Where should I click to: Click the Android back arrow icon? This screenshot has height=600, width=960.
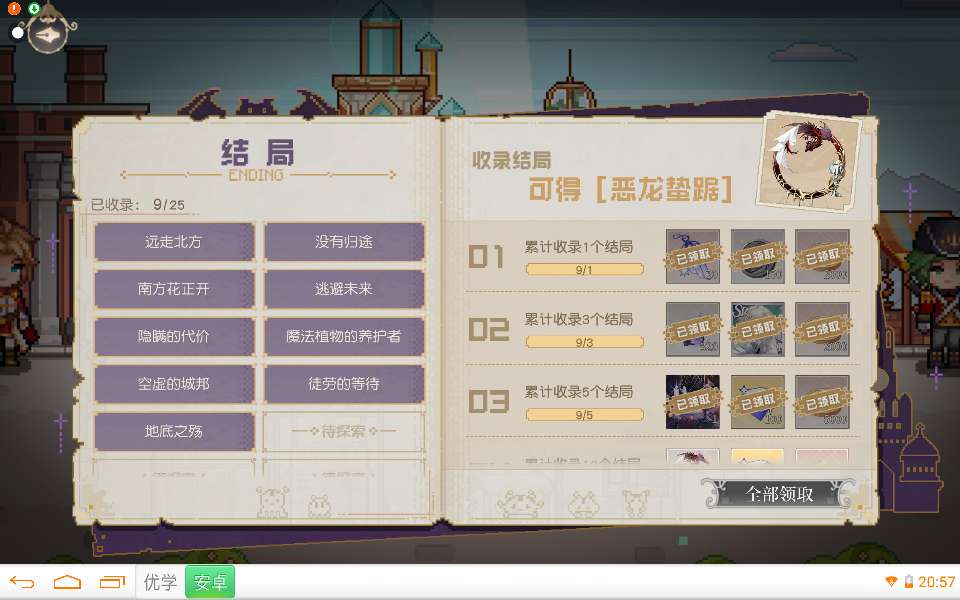tap(23, 582)
